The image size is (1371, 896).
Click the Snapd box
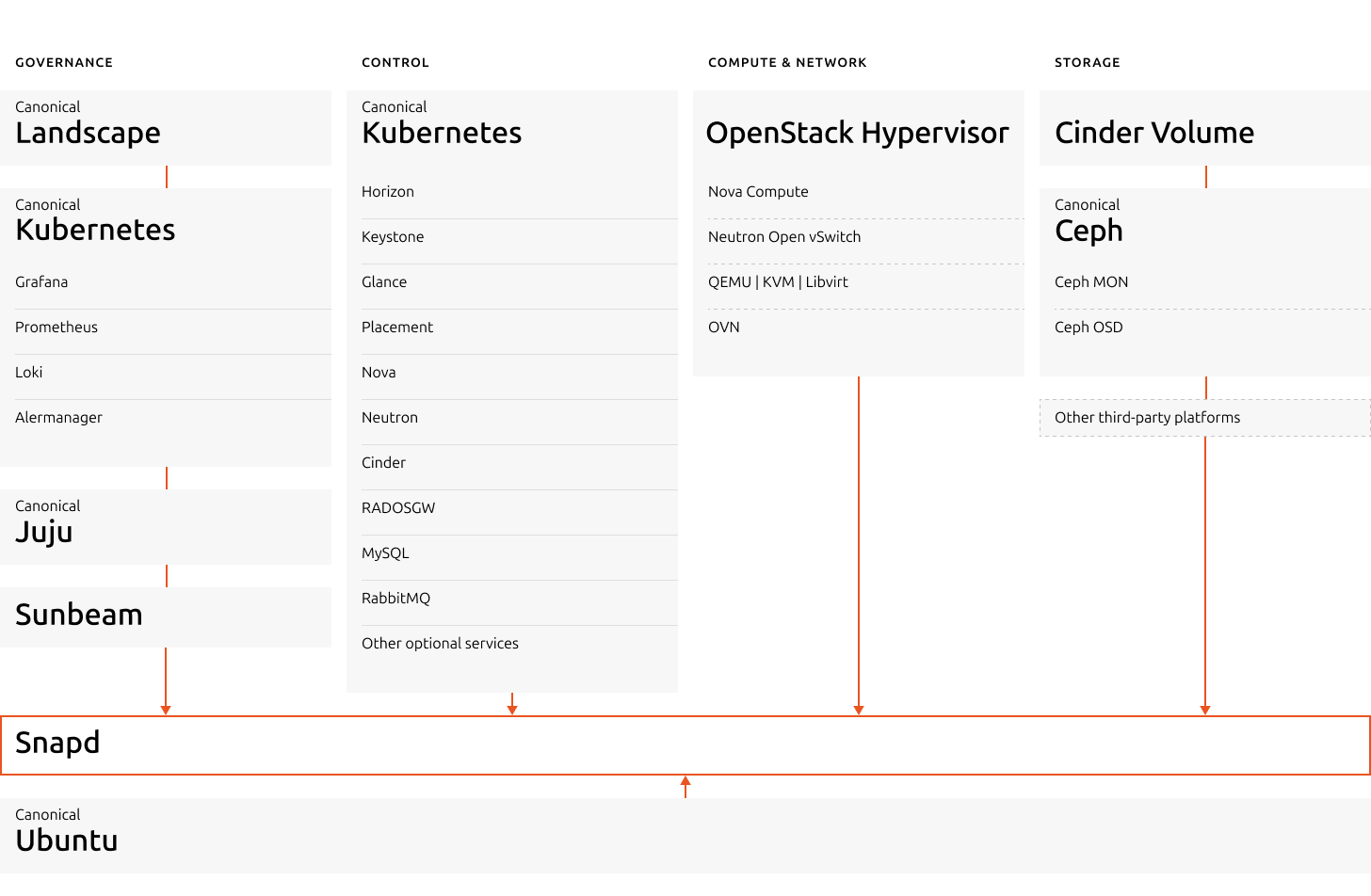pyautogui.click(x=685, y=744)
